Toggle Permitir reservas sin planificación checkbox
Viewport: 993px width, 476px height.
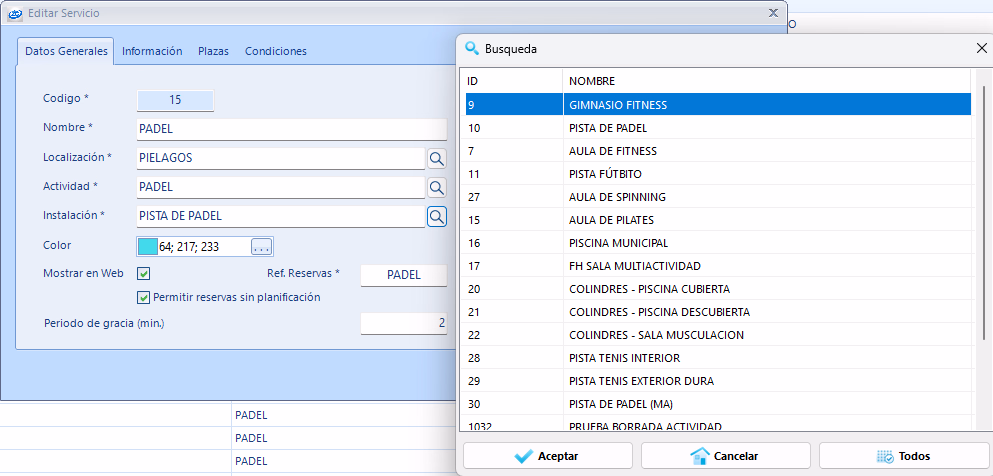pyautogui.click(x=144, y=297)
